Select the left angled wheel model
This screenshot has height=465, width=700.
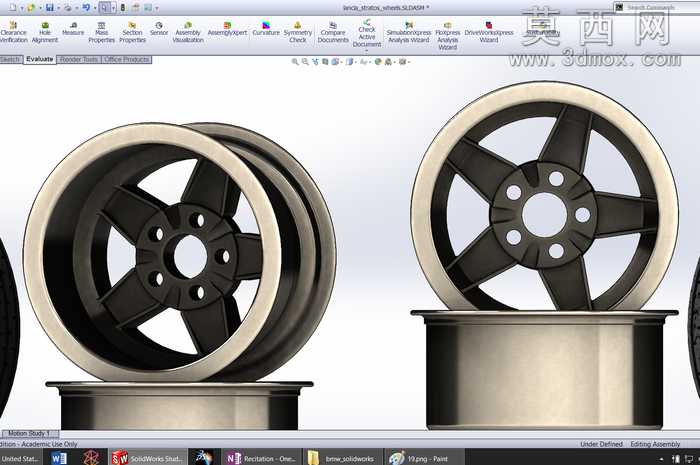(179, 252)
